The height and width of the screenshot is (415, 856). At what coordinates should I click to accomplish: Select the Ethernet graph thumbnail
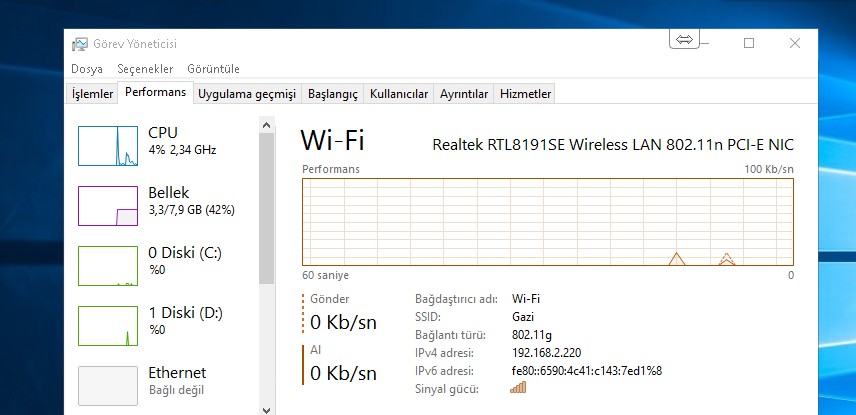coord(108,386)
